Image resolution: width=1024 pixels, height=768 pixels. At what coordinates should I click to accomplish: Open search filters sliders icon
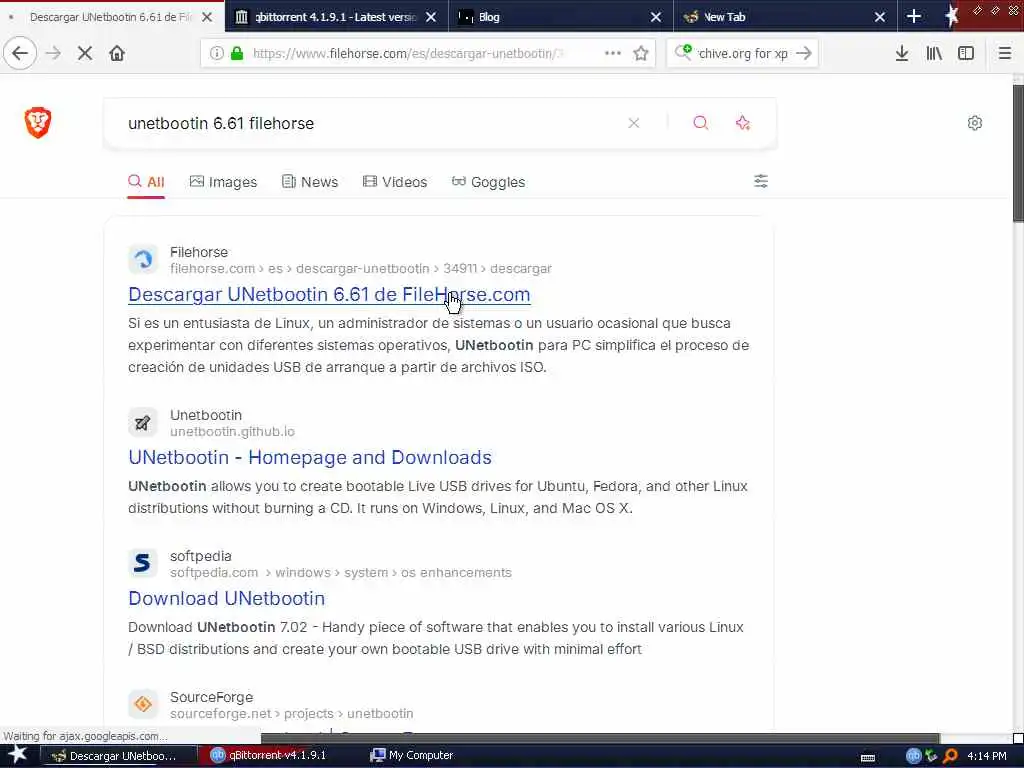pos(761,181)
